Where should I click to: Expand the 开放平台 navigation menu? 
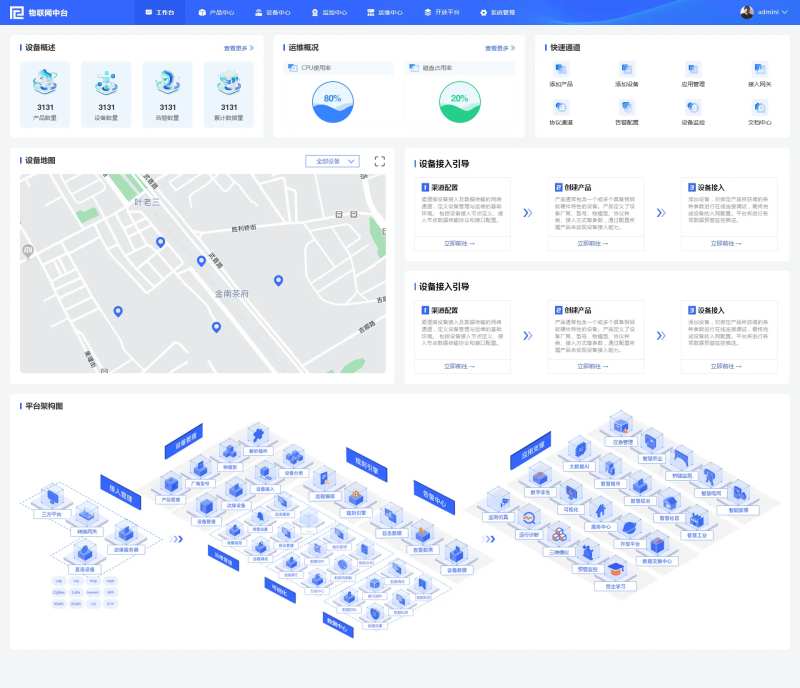tap(441, 13)
